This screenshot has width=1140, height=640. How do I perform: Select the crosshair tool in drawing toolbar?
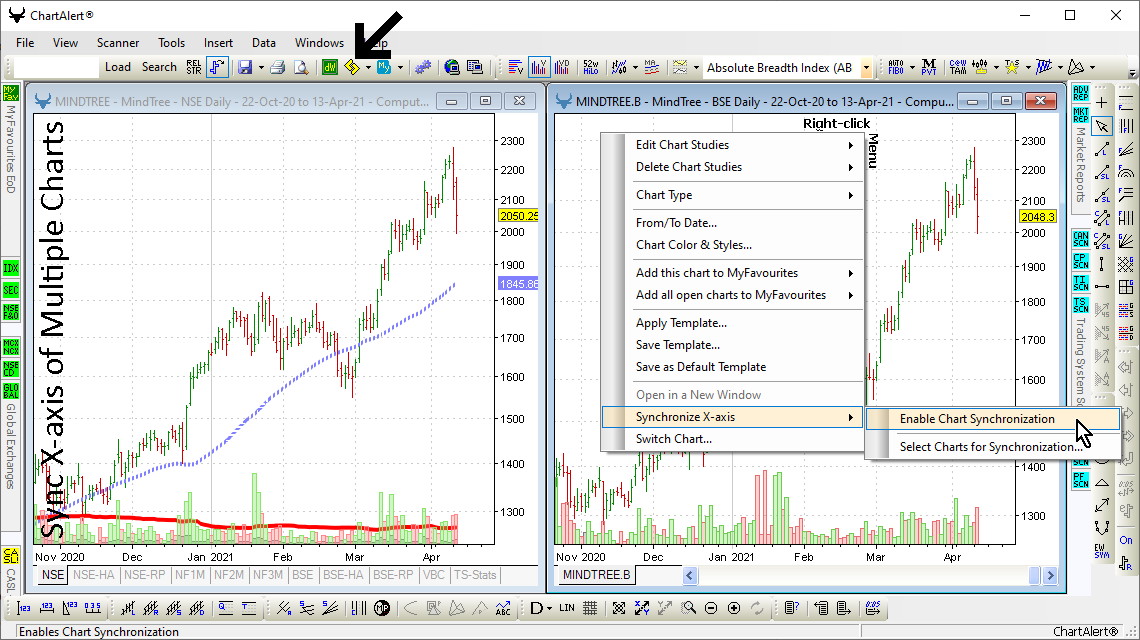pyautogui.click(x=1102, y=103)
